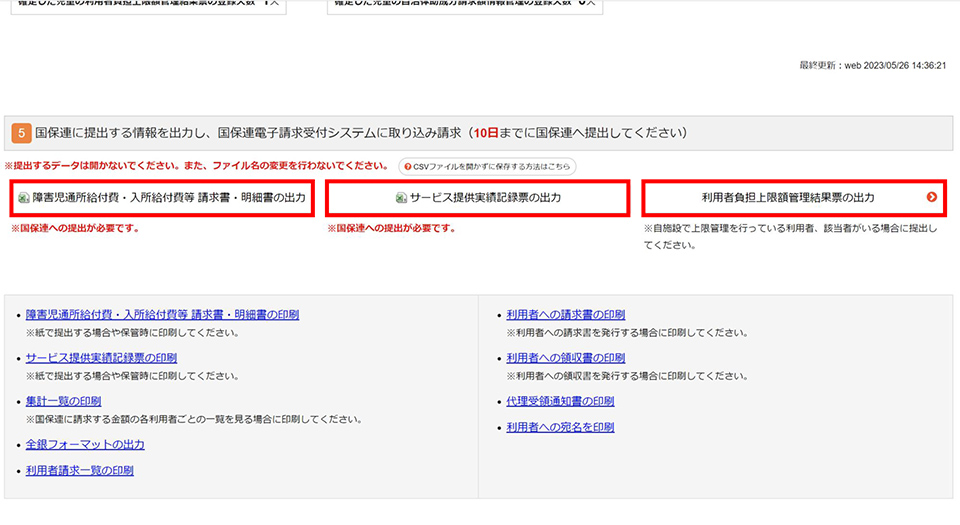Click the サービス提供実績記録票の出力 button

(478, 198)
